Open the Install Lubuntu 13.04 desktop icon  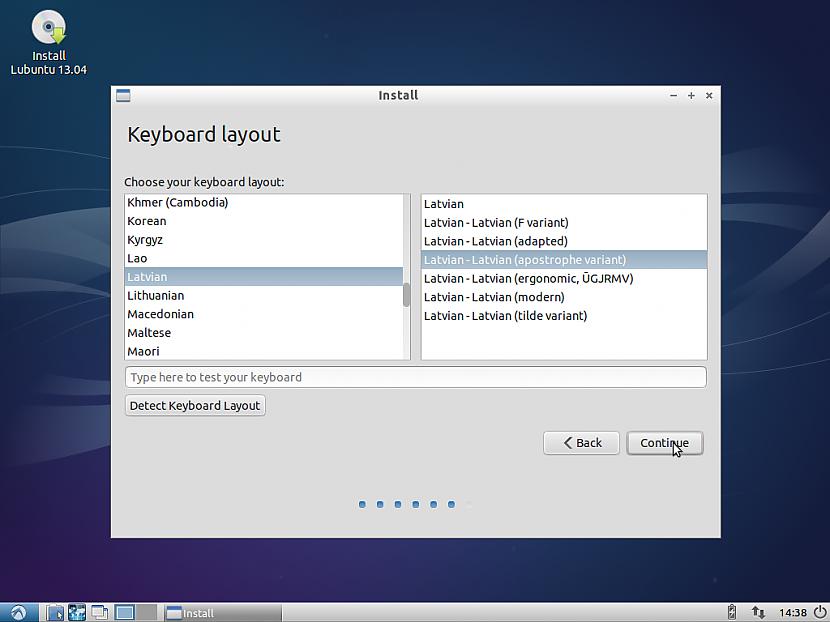[49, 42]
